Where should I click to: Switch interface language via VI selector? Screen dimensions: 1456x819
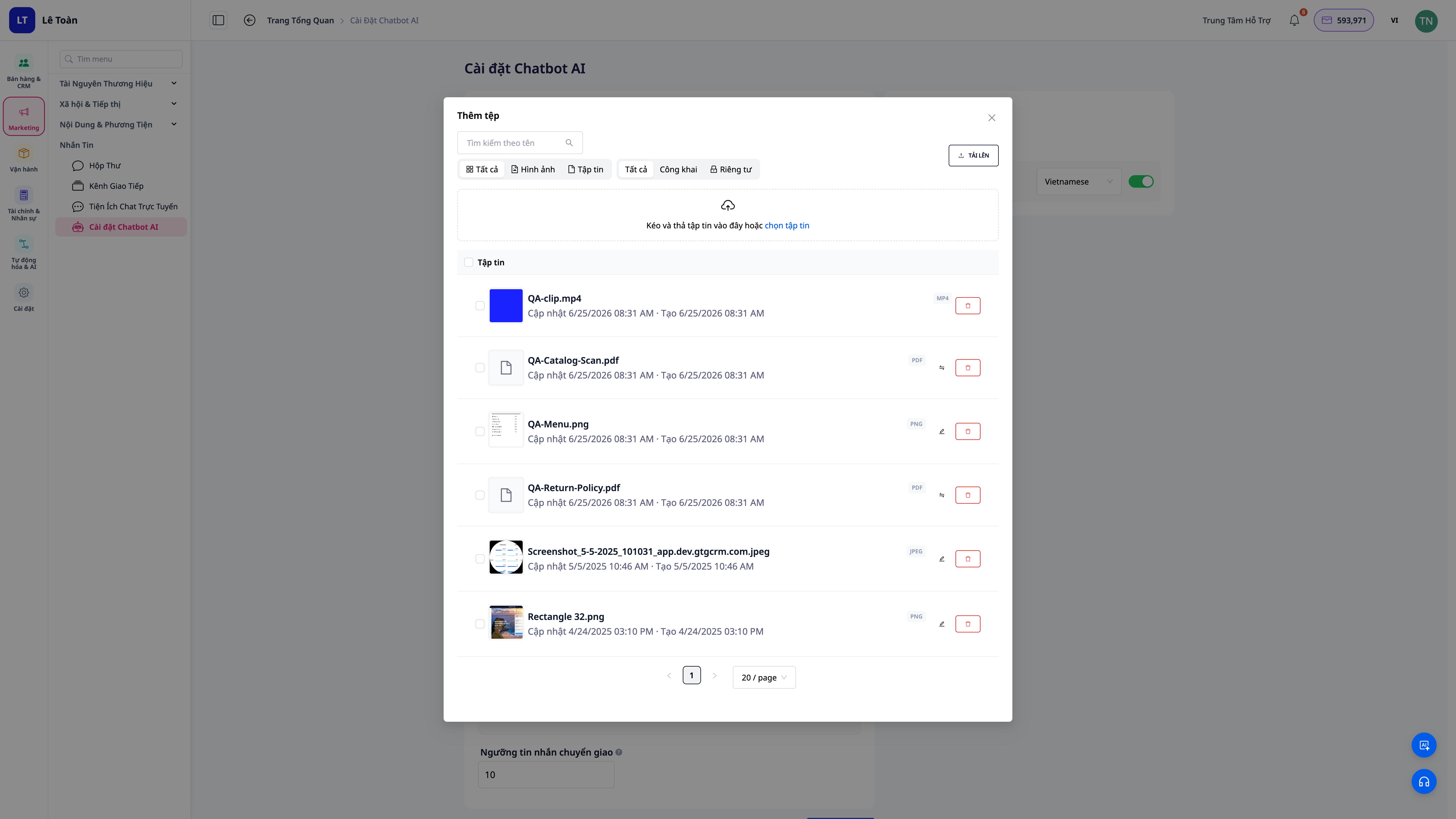pyautogui.click(x=1394, y=20)
